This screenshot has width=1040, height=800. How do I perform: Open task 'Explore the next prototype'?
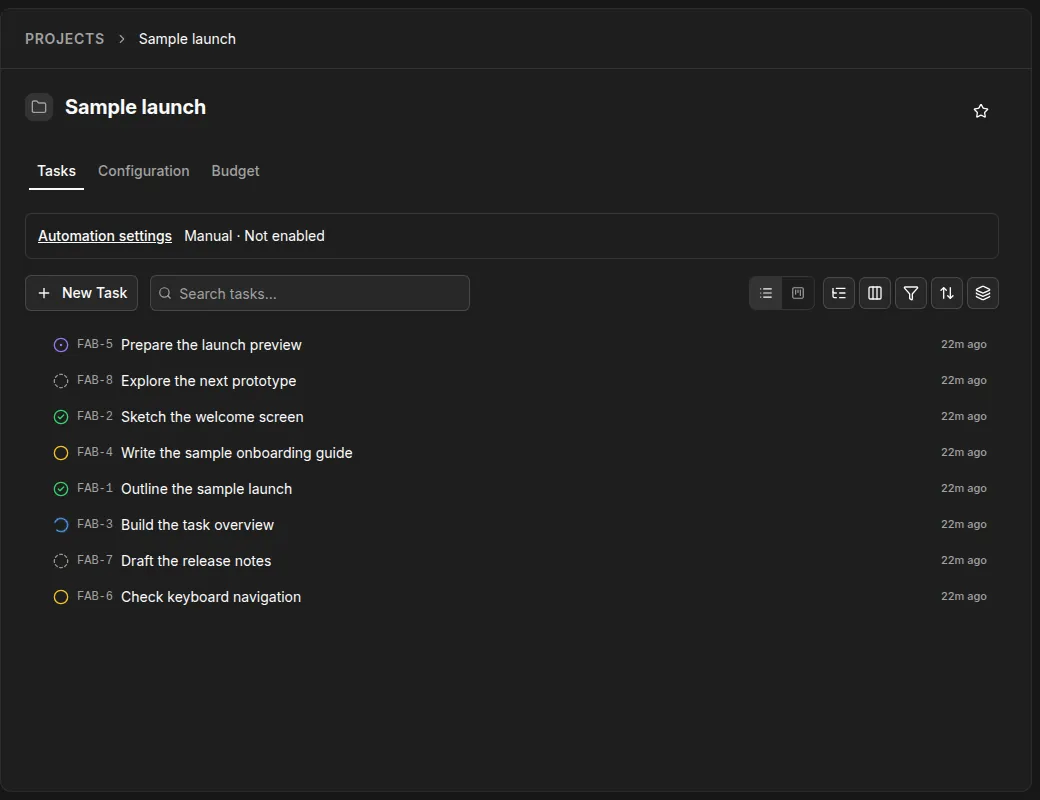point(208,381)
